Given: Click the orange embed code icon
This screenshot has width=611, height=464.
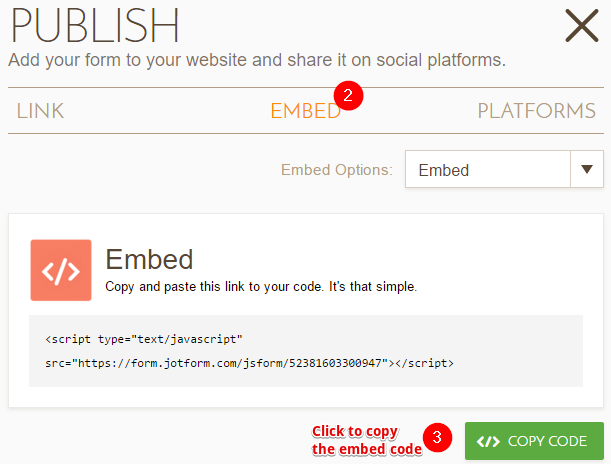Looking at the screenshot, I should pos(61,270).
